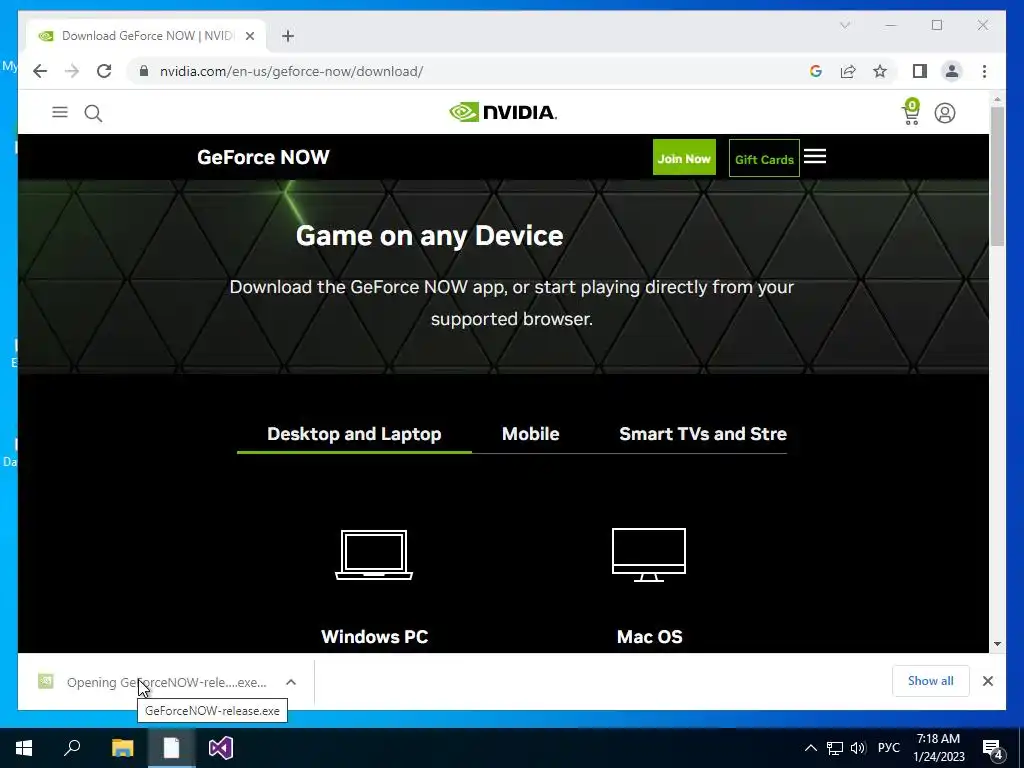Open tab search chevron in title bar
Screen dimensions: 1024x768
pos(844,25)
